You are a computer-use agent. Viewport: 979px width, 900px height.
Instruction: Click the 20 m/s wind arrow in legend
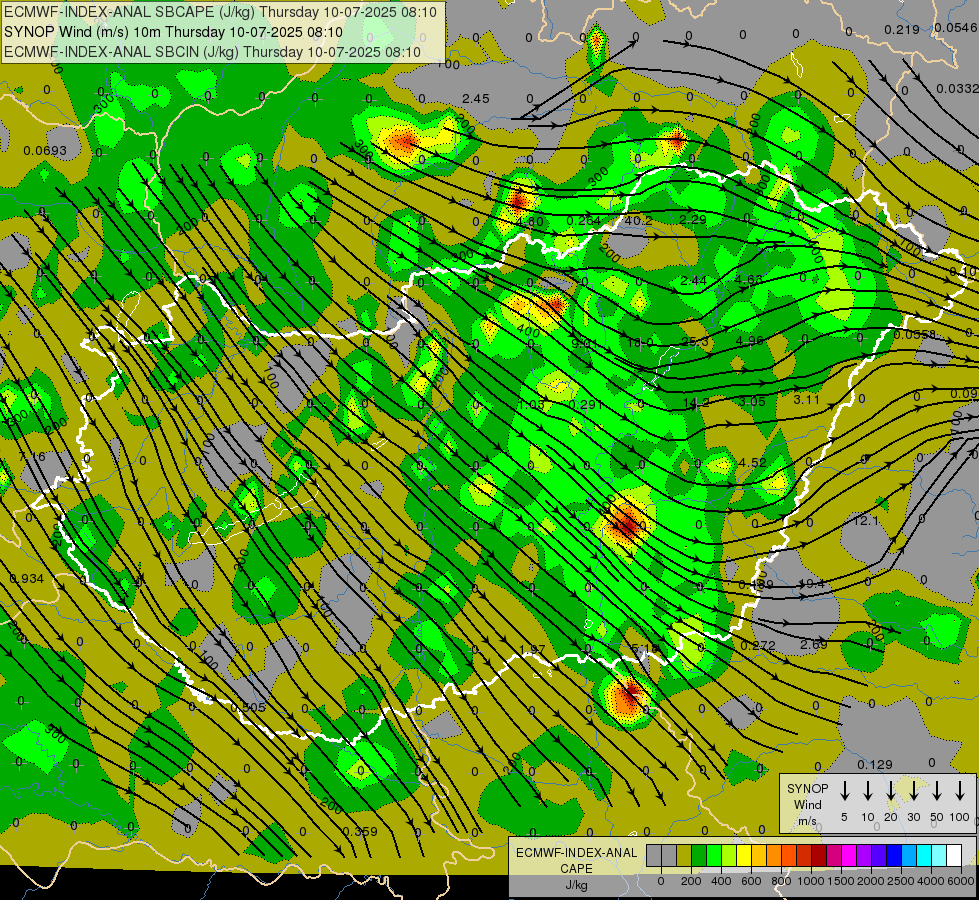(891, 791)
